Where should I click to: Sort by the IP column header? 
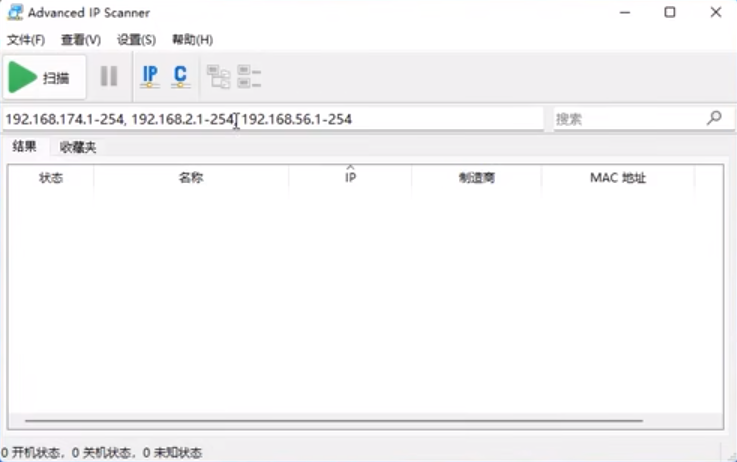[x=350, y=178]
